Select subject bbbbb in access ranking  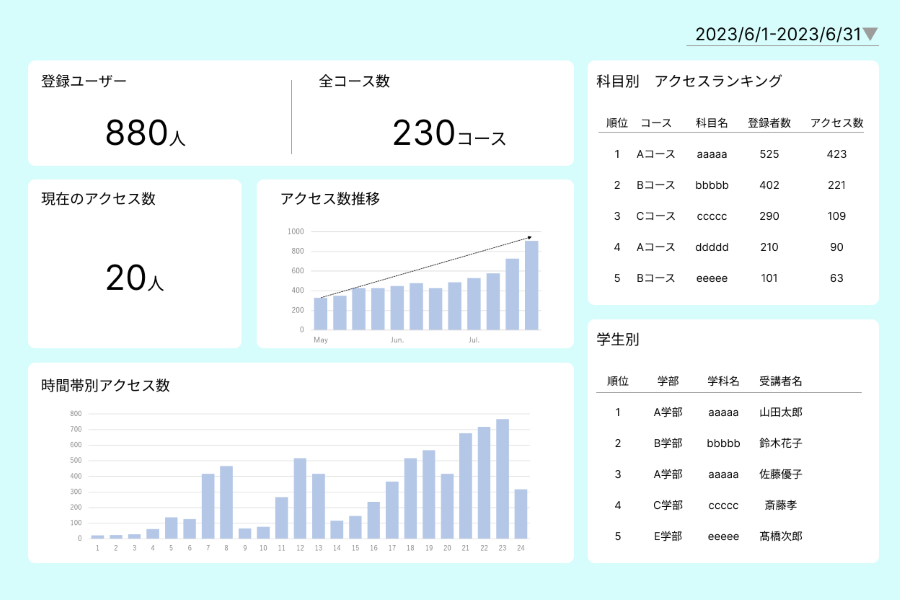[712, 185]
